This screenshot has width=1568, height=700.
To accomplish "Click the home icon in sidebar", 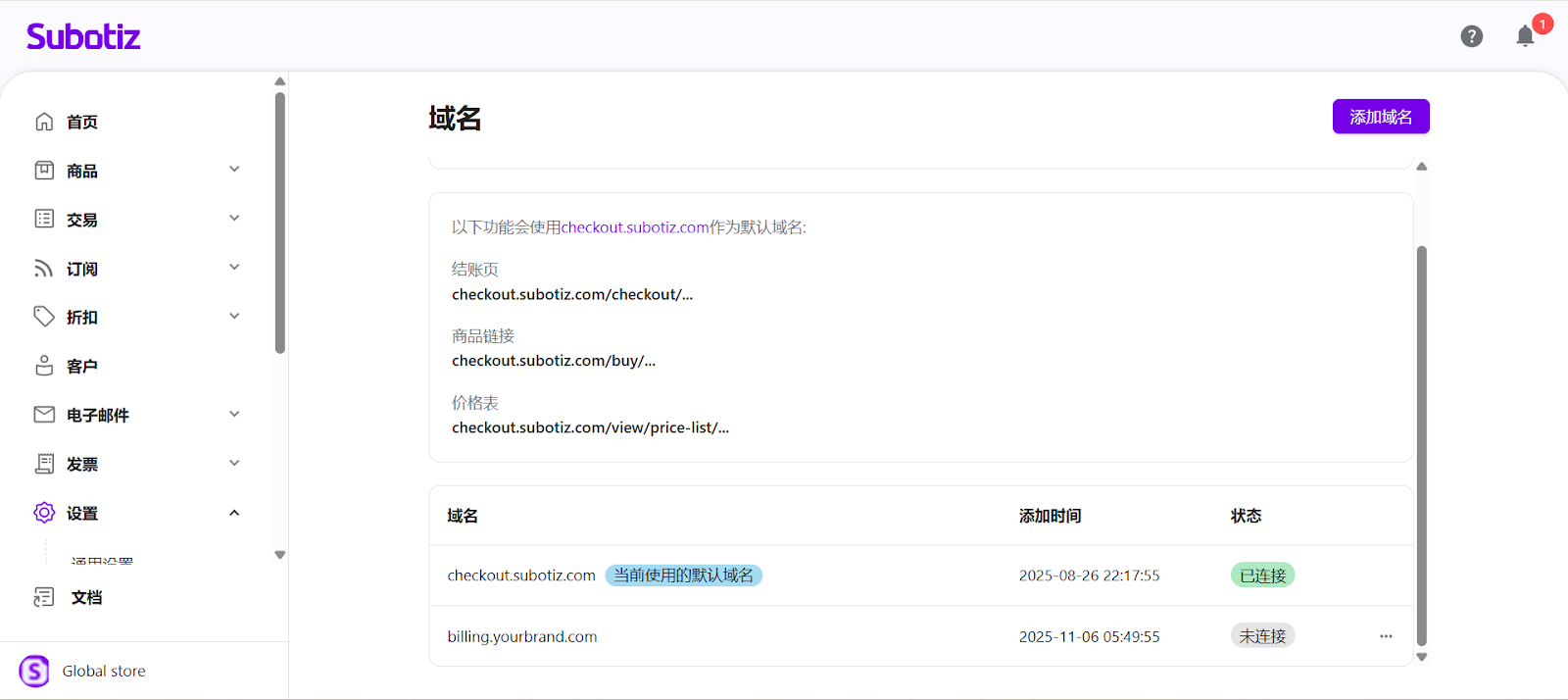I will point(44,122).
